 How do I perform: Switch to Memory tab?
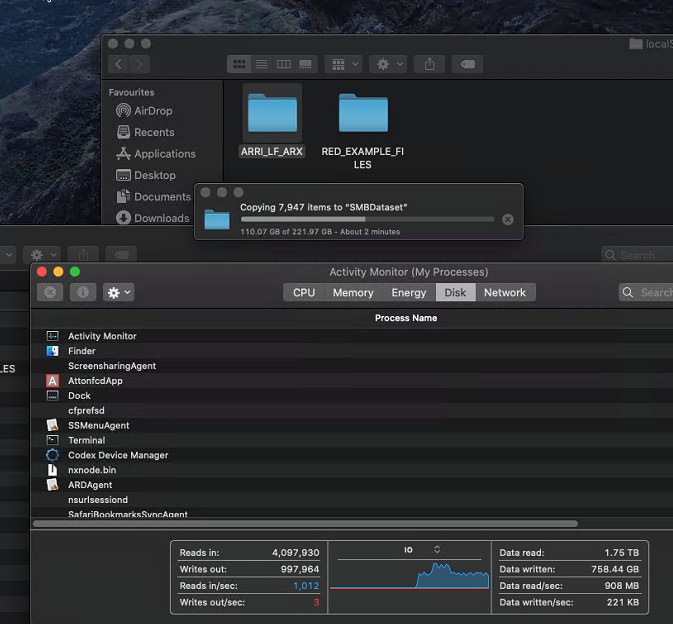coord(353,292)
